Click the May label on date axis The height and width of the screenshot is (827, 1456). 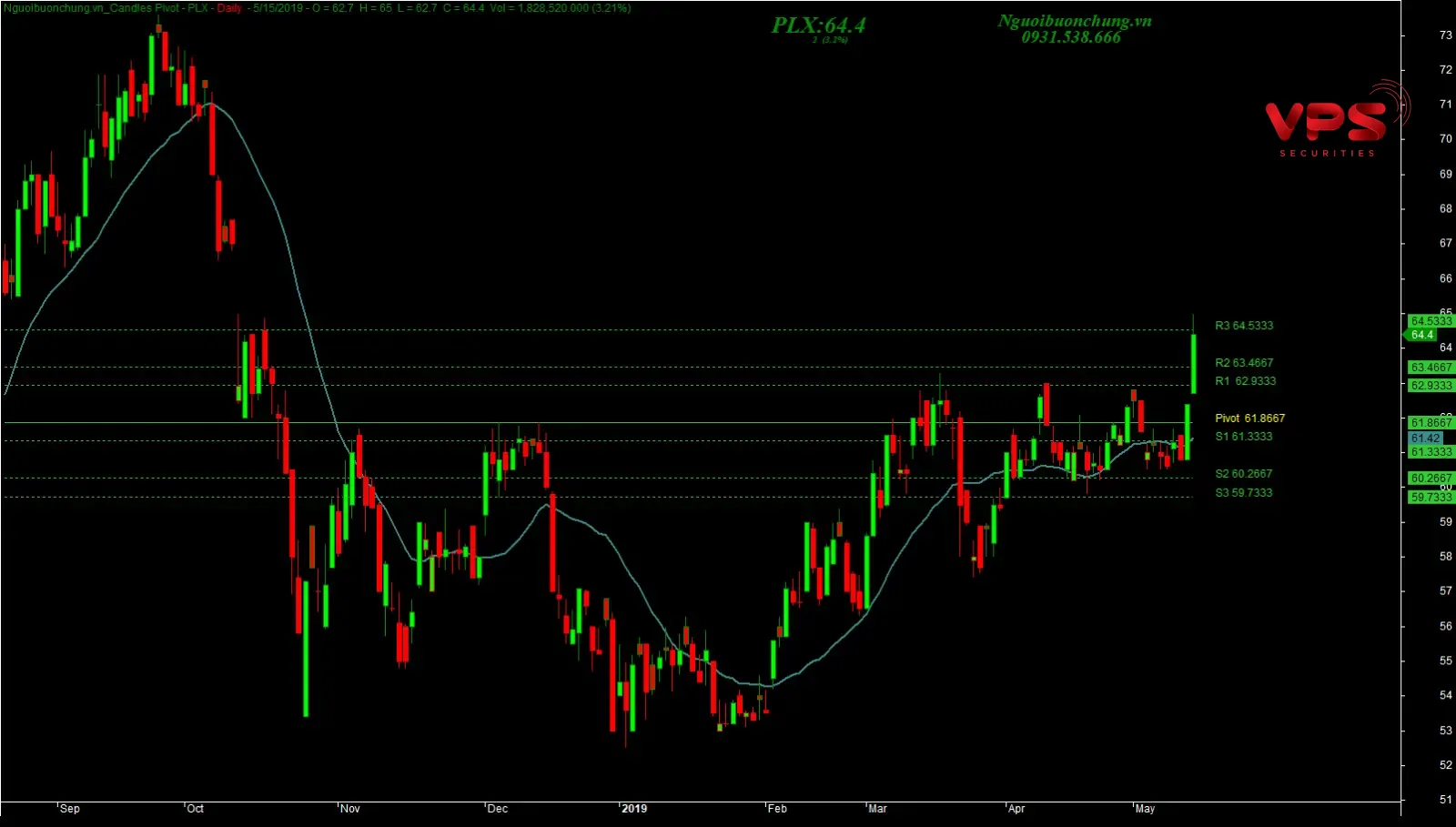click(x=1145, y=809)
